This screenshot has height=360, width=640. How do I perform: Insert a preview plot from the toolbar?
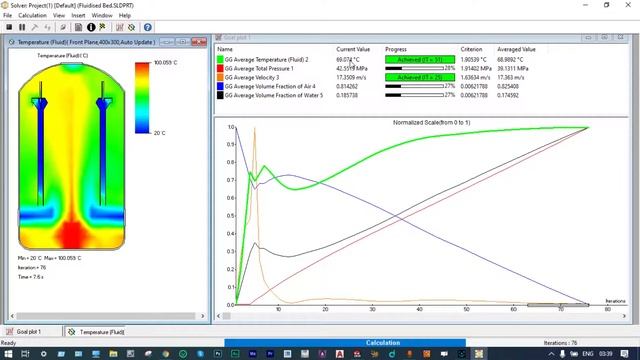click(x=131, y=27)
